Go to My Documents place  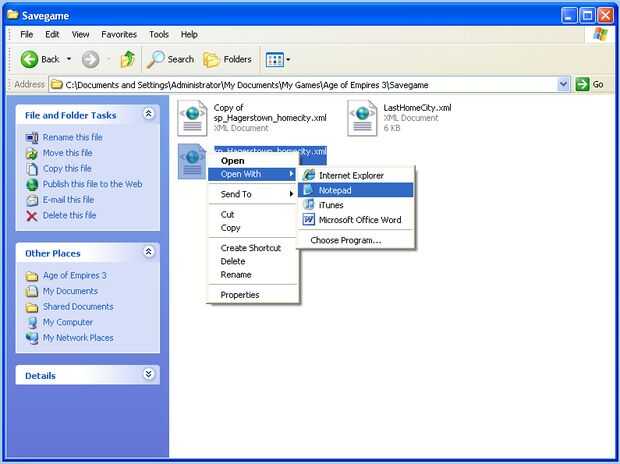70,291
